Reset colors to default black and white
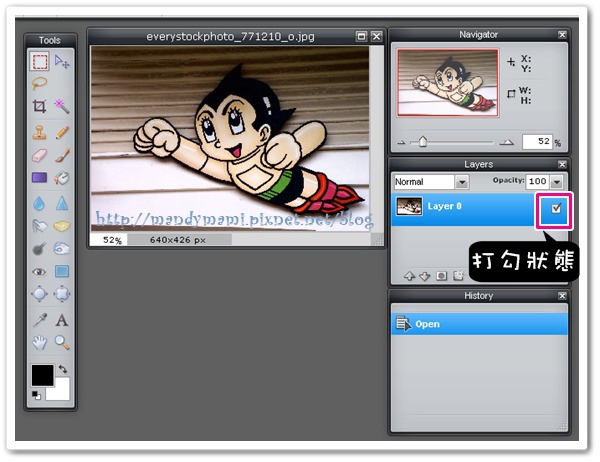The width and height of the screenshot is (600, 462). 36,395
